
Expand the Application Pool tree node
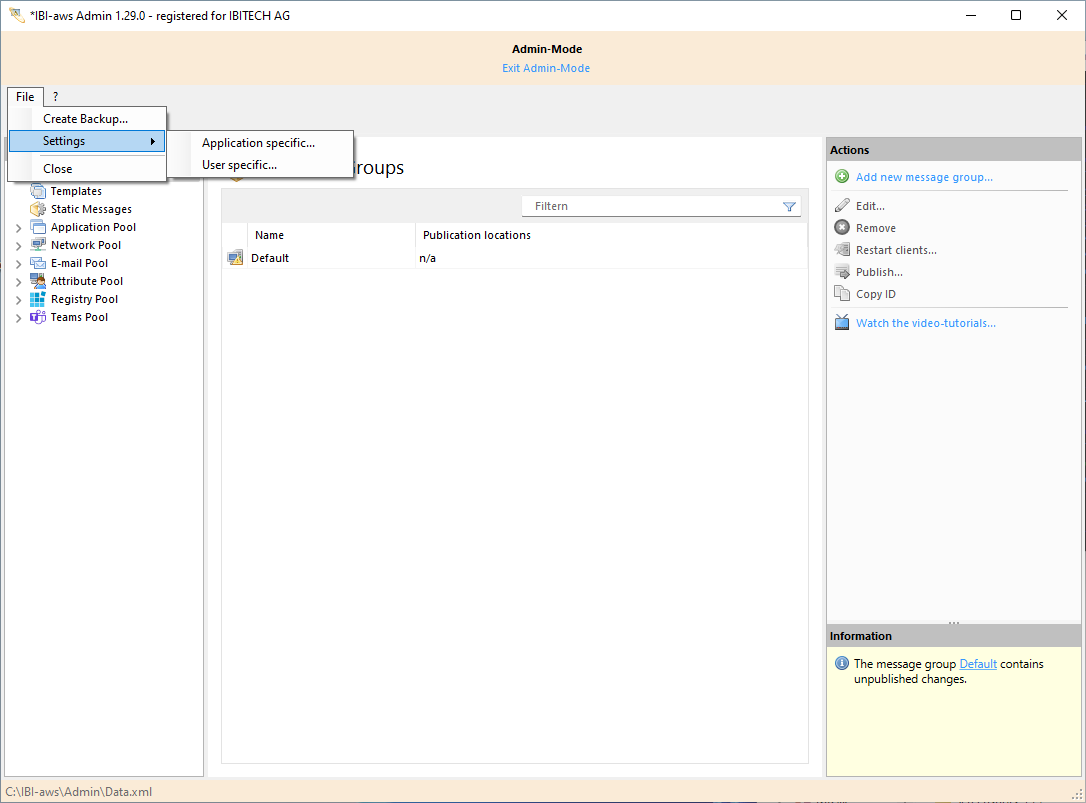(18, 228)
